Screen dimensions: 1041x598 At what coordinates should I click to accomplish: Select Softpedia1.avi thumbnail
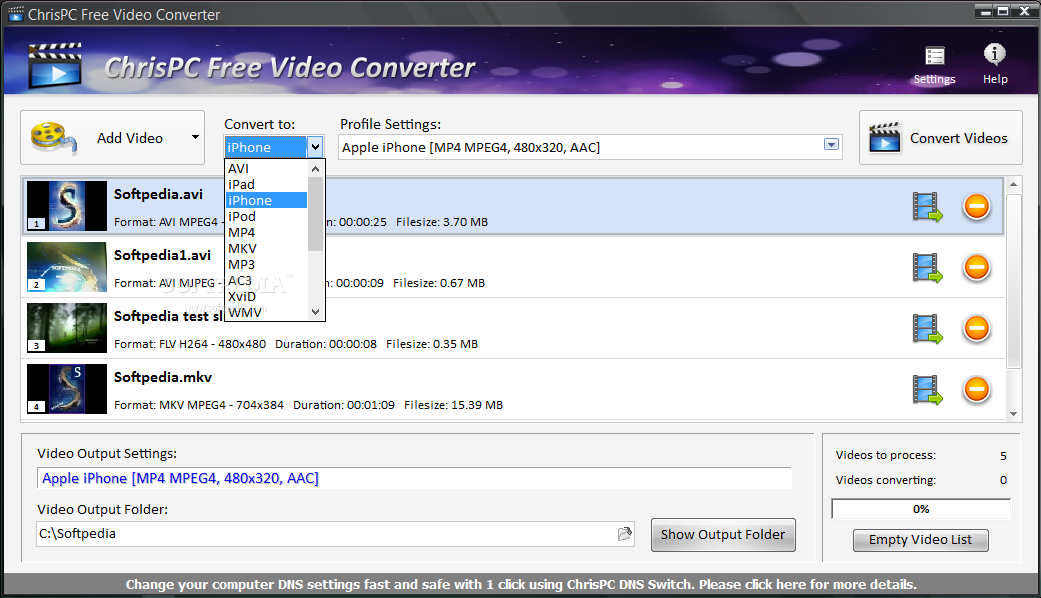[66, 267]
